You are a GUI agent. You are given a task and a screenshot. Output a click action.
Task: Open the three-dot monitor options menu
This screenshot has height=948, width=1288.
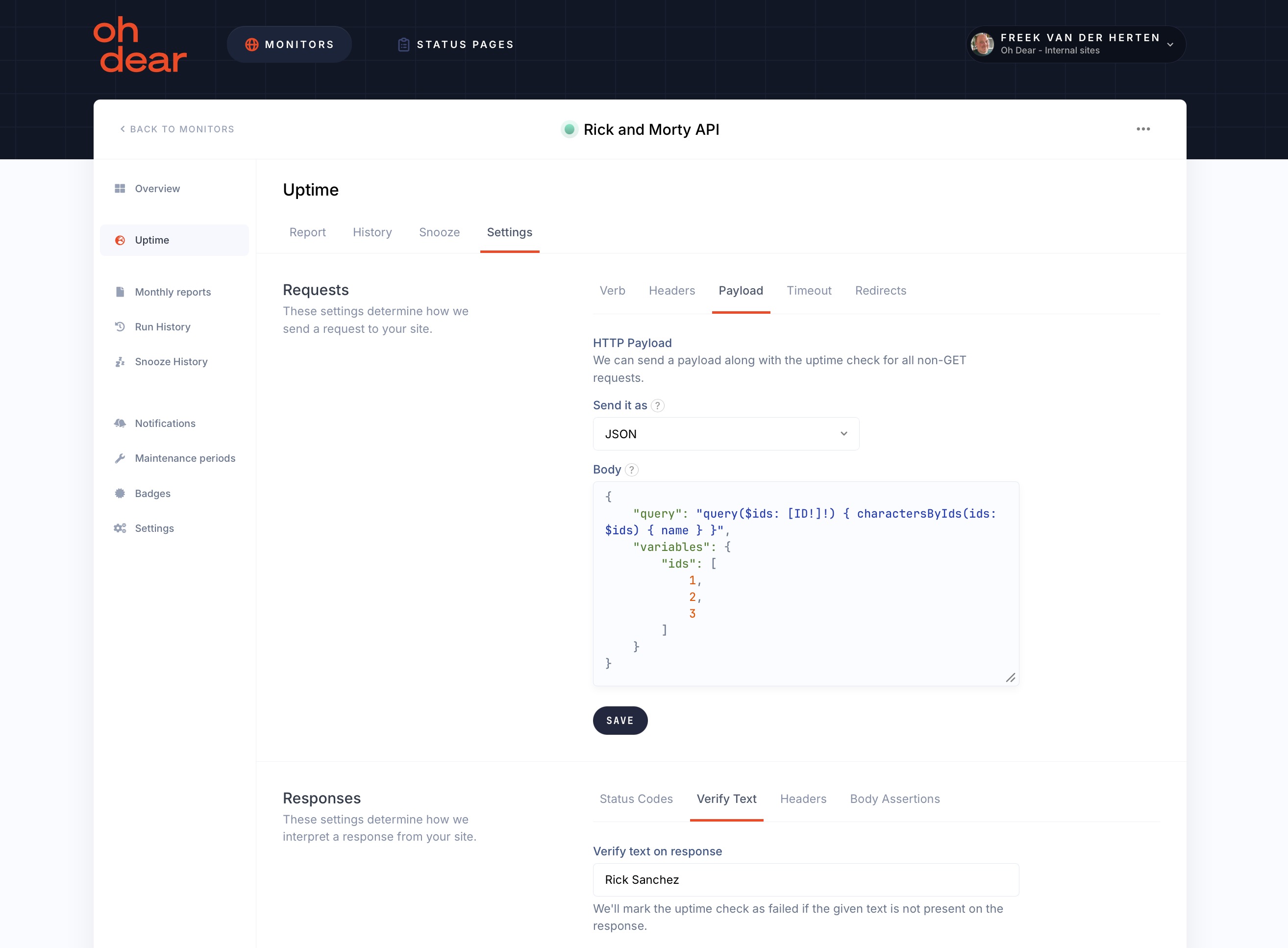(1143, 129)
